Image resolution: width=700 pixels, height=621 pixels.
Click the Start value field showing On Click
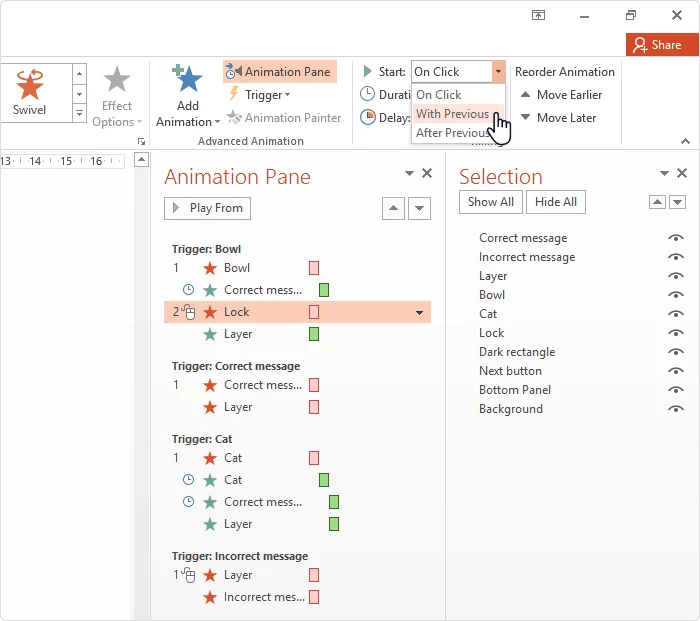click(451, 72)
